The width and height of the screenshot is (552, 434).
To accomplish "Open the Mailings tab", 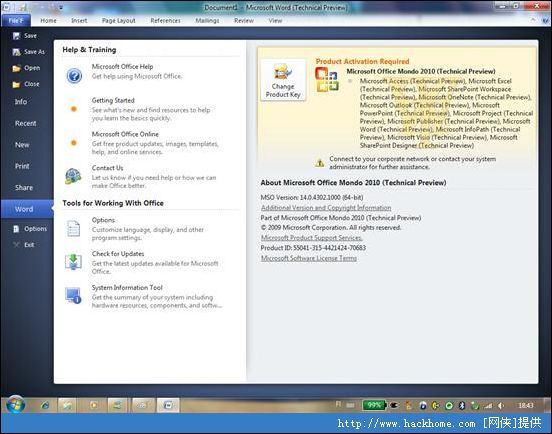I will (x=207, y=20).
